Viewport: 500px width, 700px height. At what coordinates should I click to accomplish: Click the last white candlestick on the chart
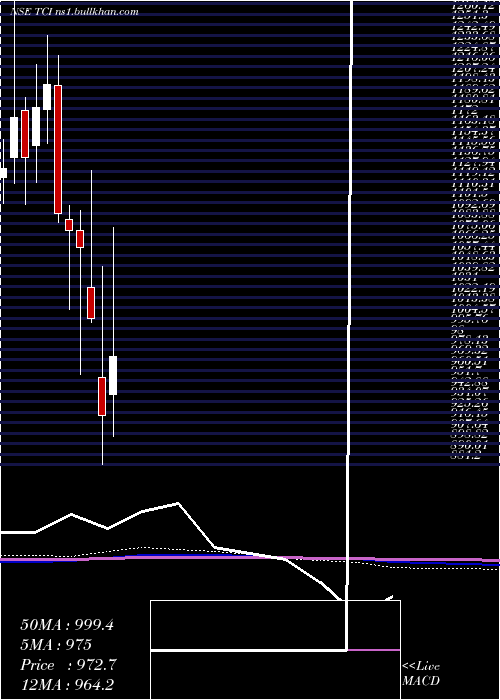tap(113, 375)
